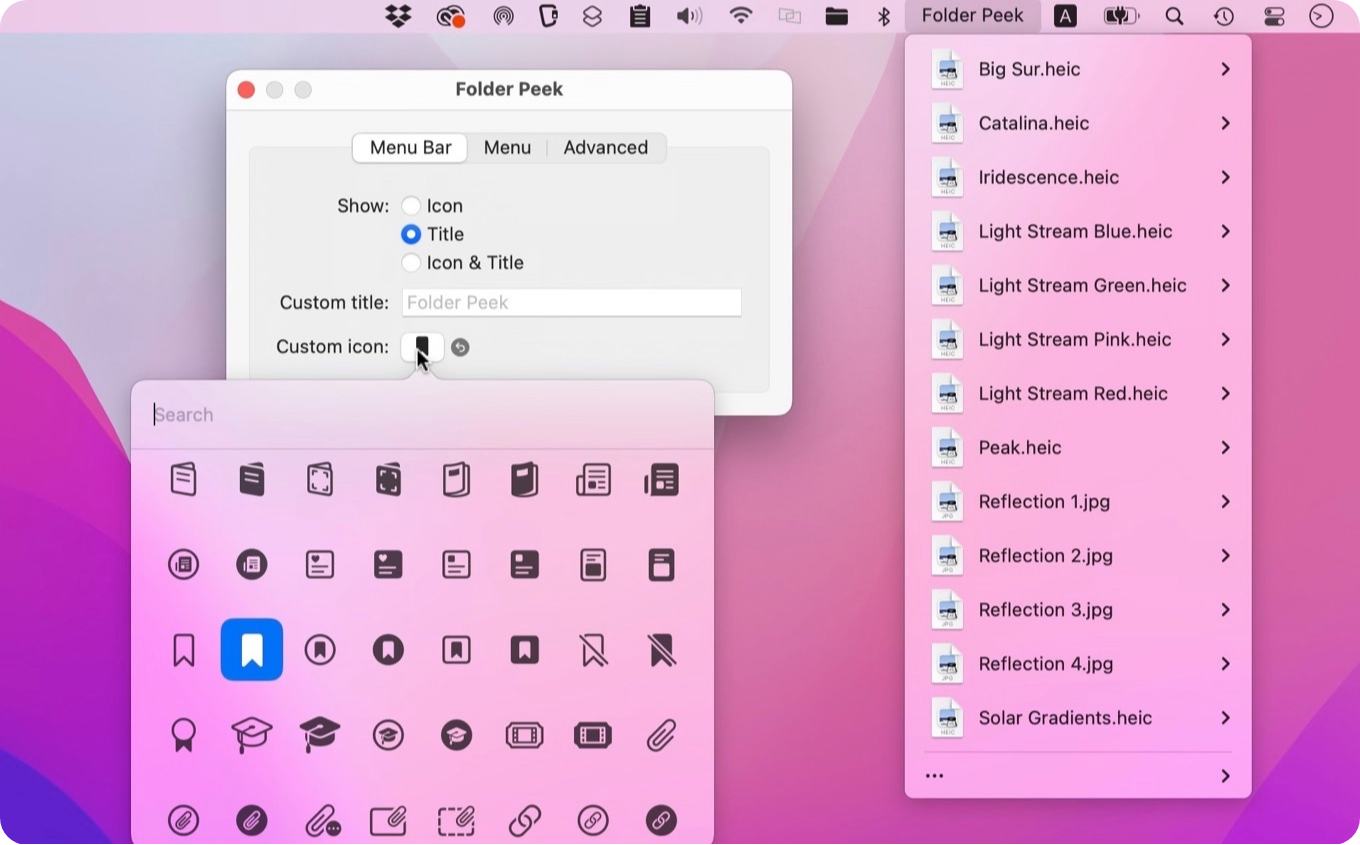Choose the filled film ticket icon
This screenshot has width=1360, height=845.
tap(593, 737)
